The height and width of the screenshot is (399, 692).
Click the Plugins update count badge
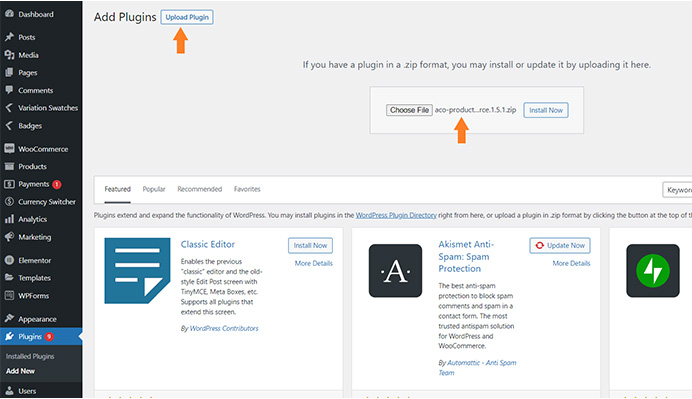click(49, 336)
